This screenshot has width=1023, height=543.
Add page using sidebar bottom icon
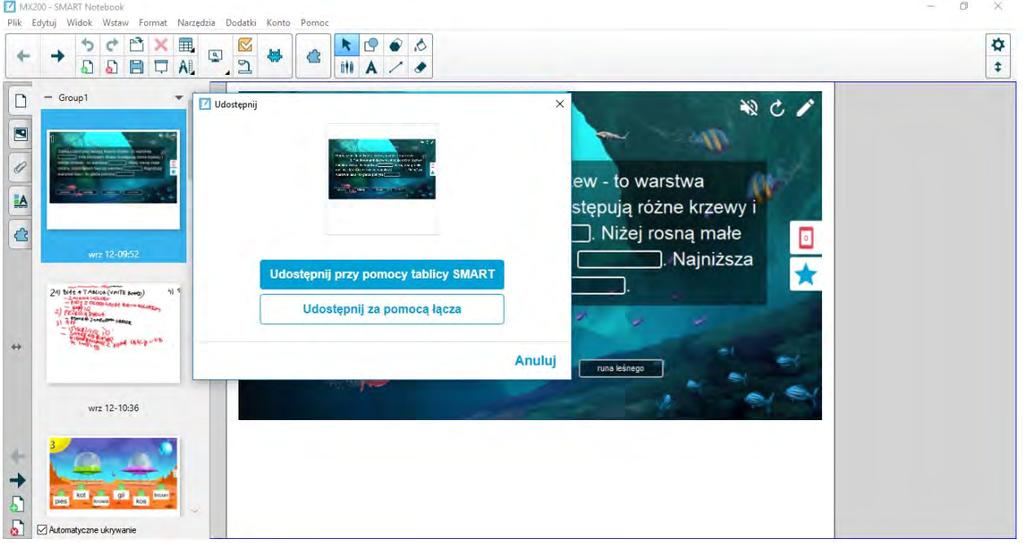click(18, 504)
